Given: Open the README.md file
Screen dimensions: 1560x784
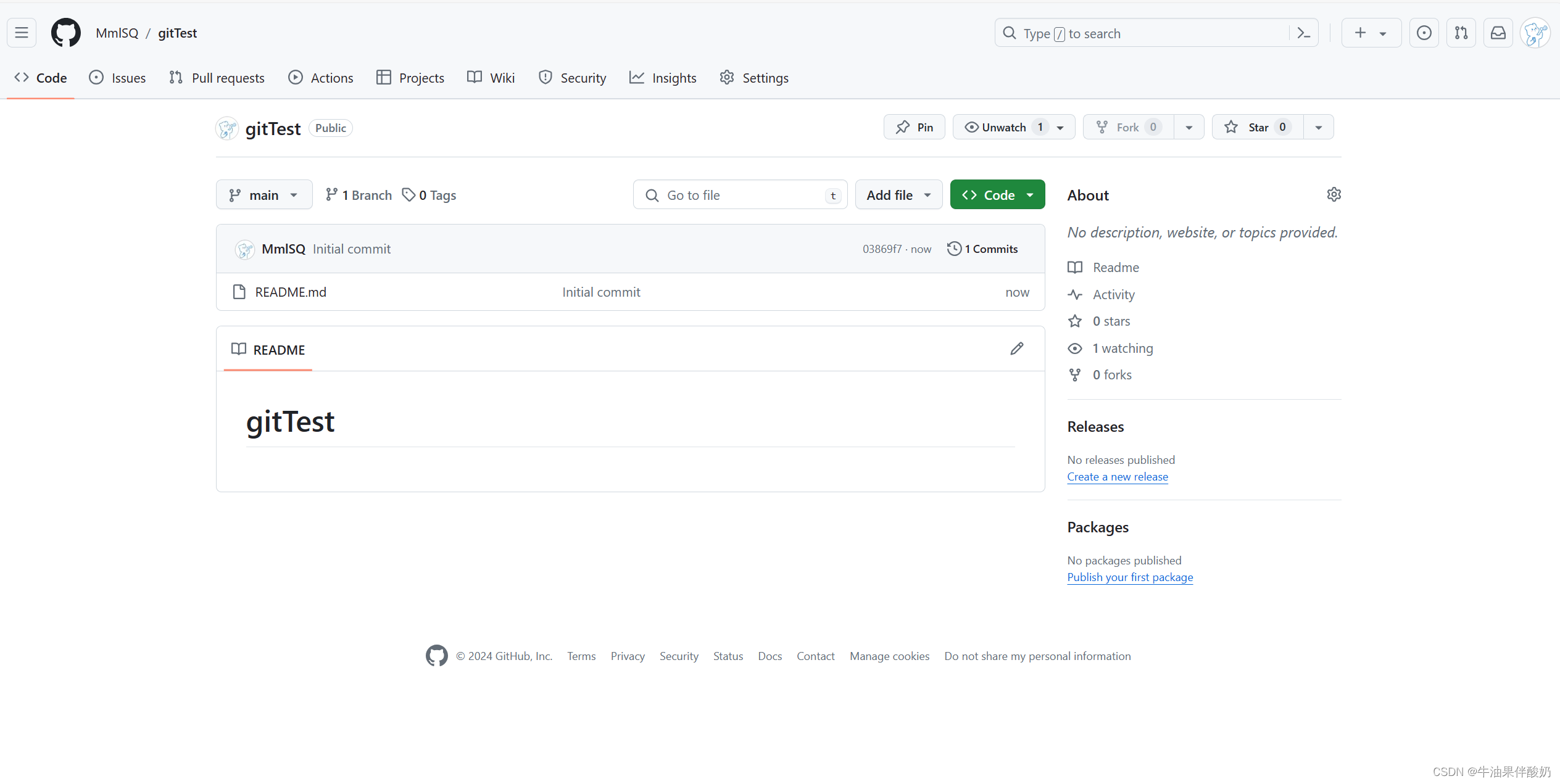Looking at the screenshot, I should pyautogui.click(x=291, y=292).
